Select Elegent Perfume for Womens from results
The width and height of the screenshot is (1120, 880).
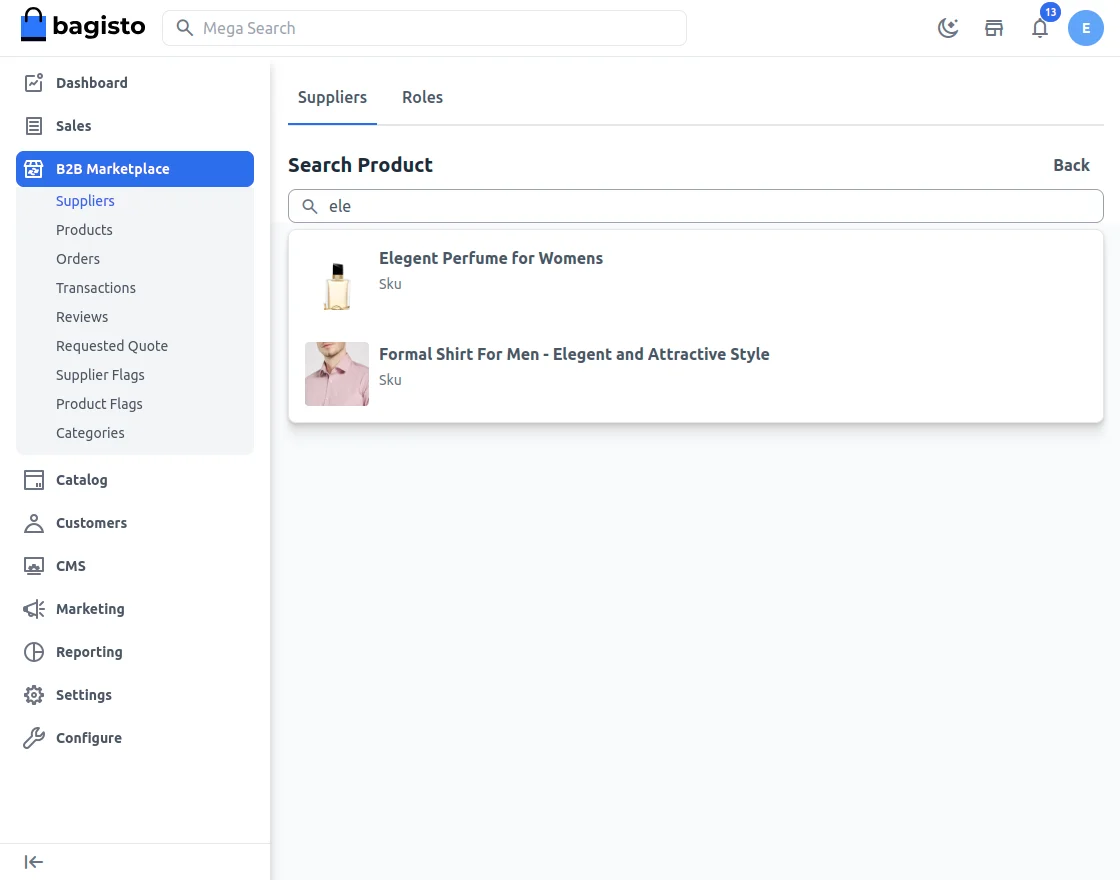[x=491, y=258]
